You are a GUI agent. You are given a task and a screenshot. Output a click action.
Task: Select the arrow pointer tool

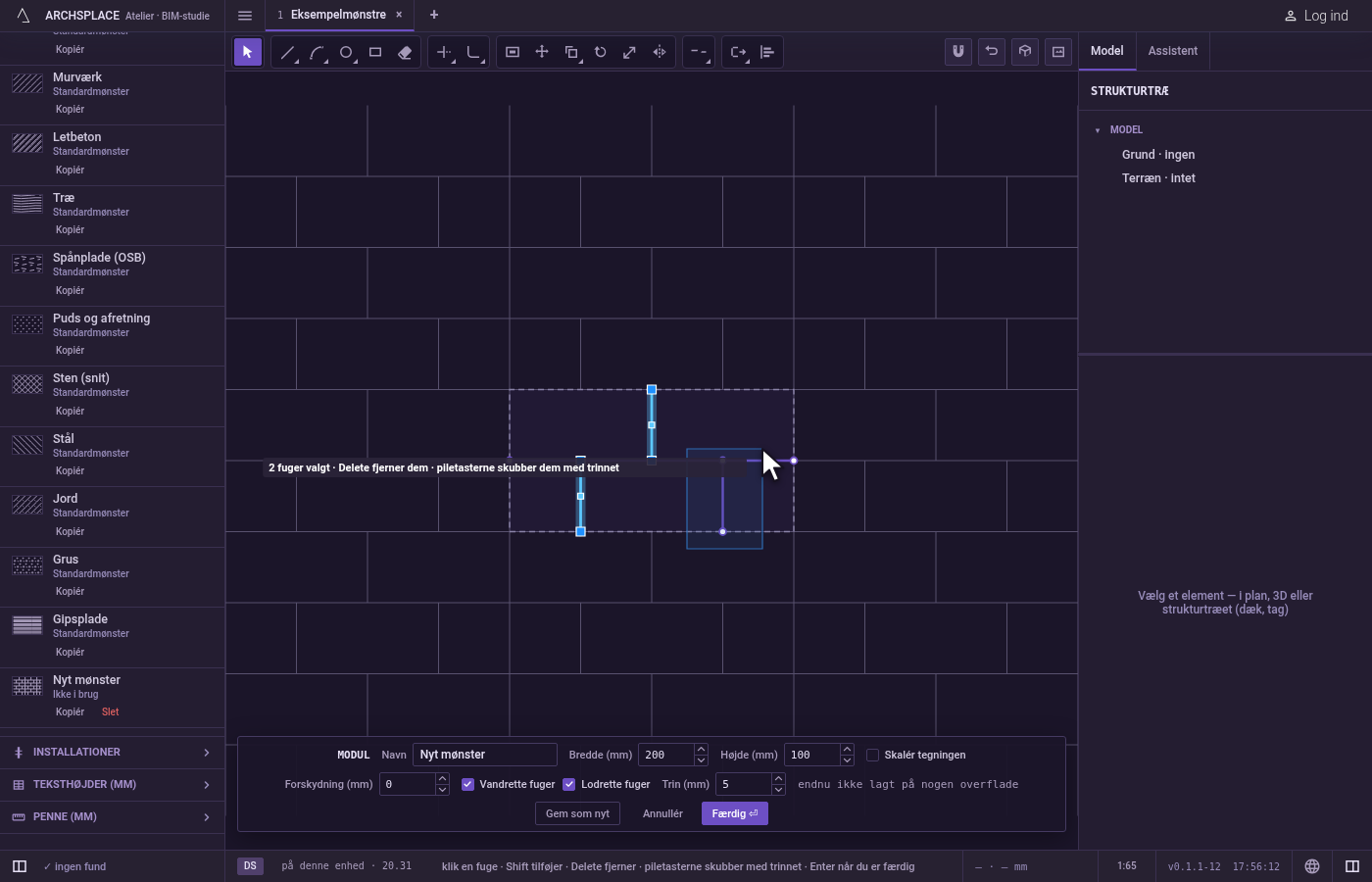click(x=248, y=52)
